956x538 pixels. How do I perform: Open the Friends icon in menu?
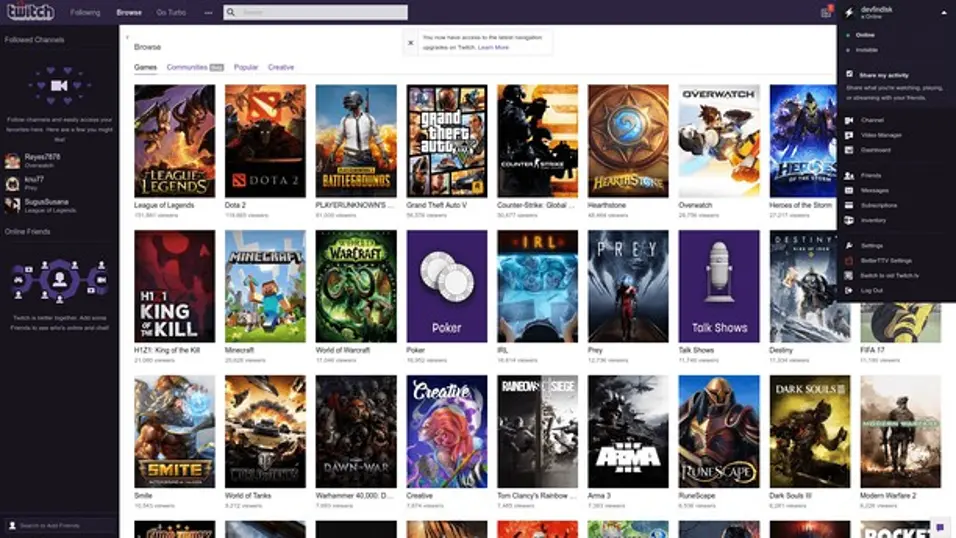point(849,176)
